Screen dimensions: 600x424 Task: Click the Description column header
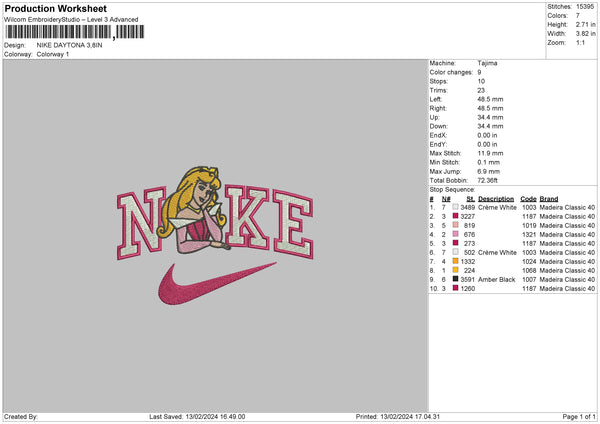click(496, 199)
